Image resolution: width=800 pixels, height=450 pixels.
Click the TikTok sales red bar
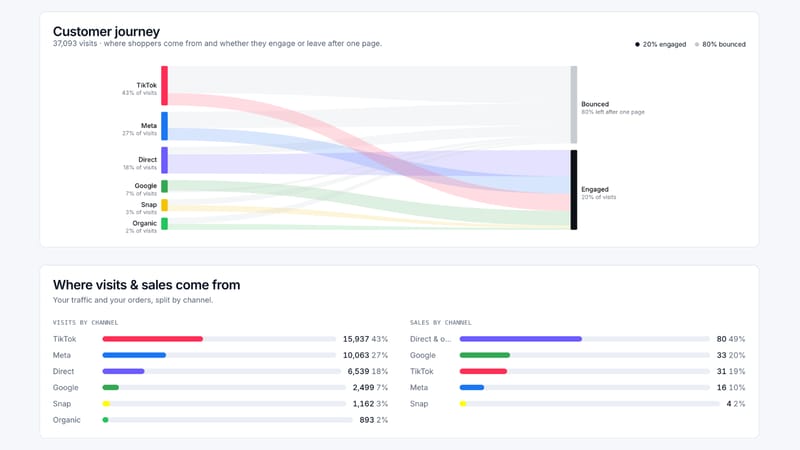483,371
